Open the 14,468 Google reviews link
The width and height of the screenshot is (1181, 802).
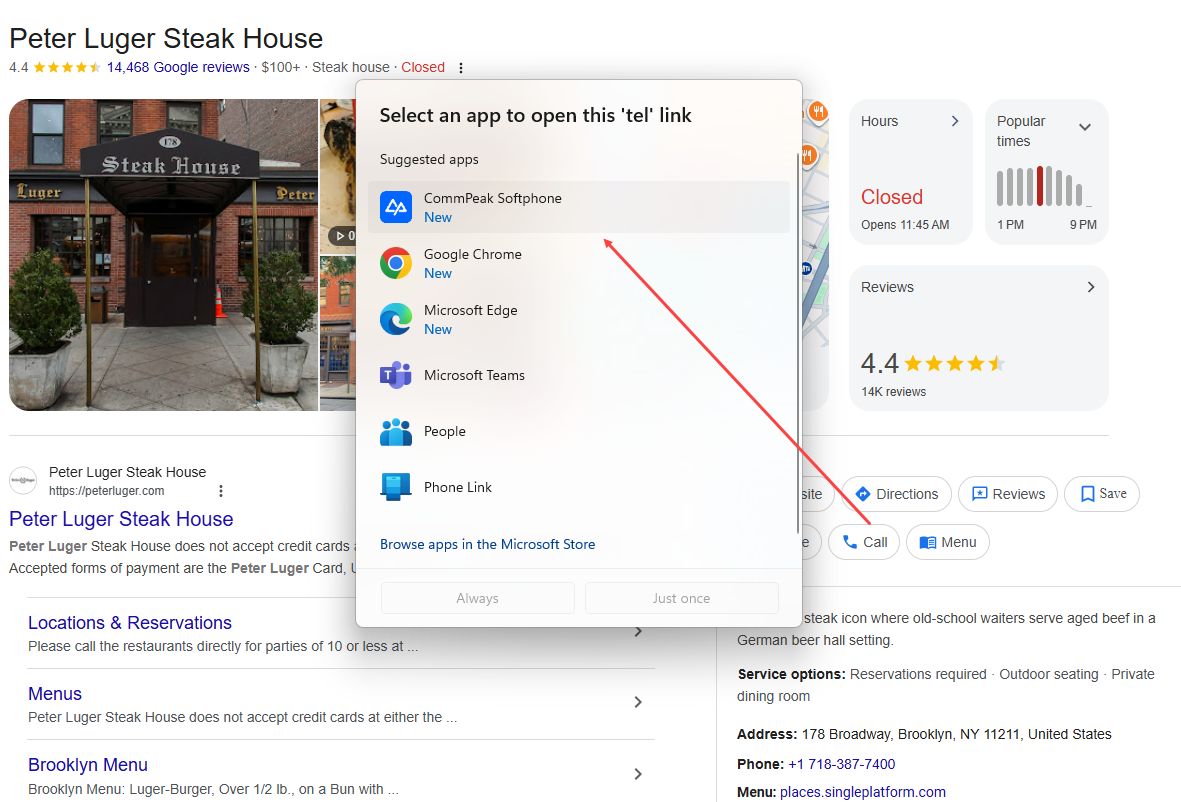pyautogui.click(x=178, y=67)
